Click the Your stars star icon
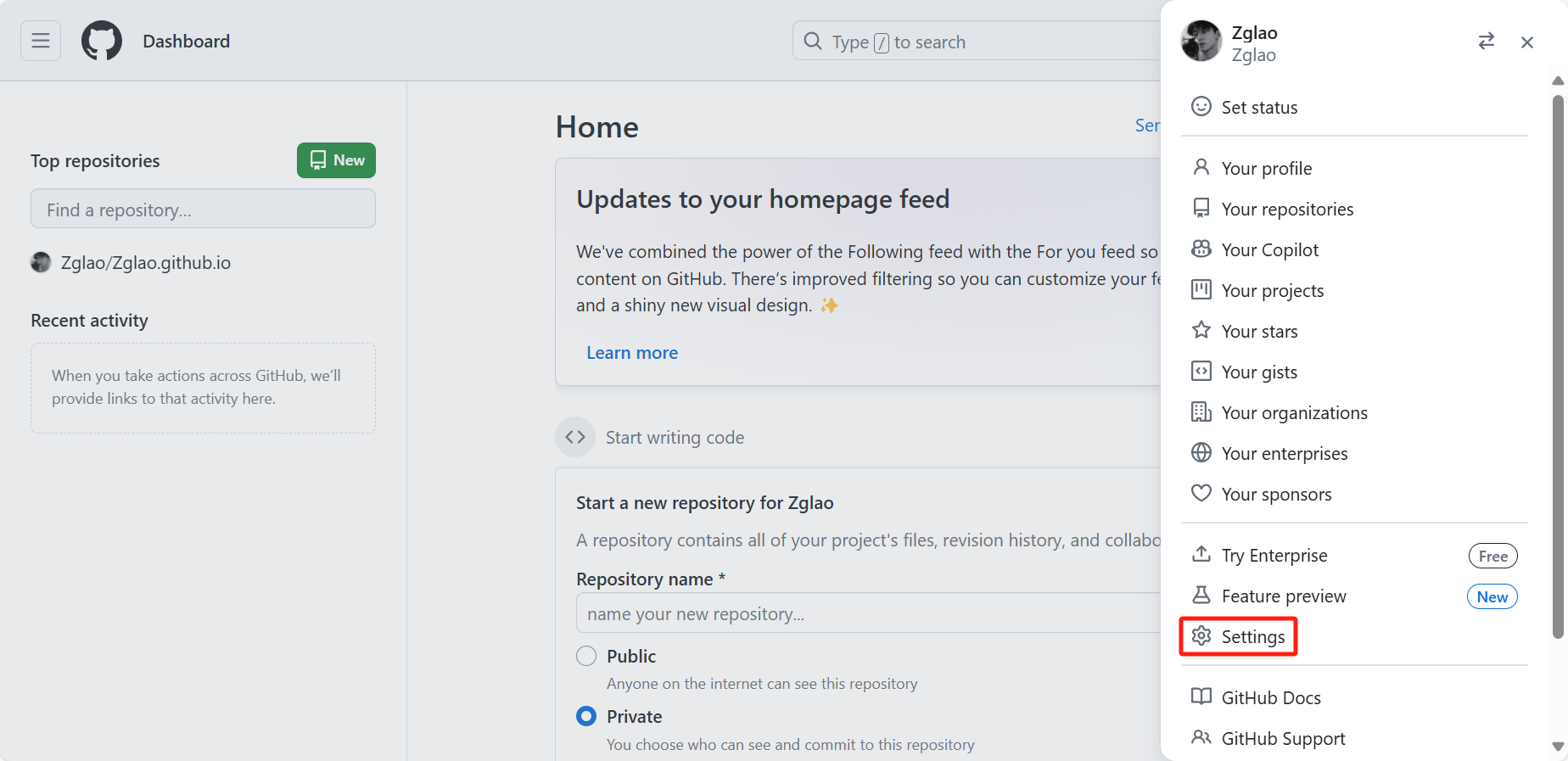Screen dimensions: 1568x761 click(x=1201, y=330)
